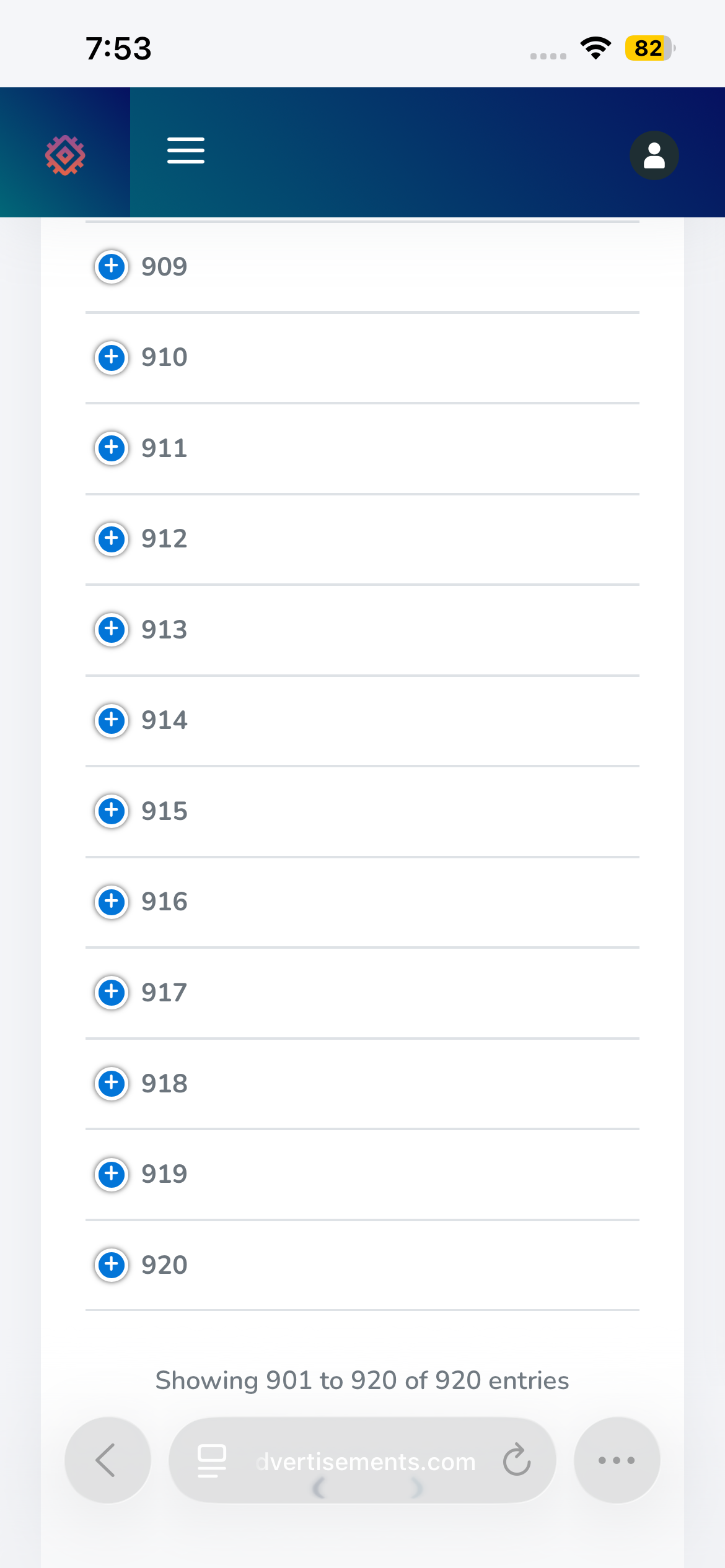Image resolution: width=725 pixels, height=1568 pixels.
Task: Tap the diamond-shaped site logo
Action: point(65,155)
